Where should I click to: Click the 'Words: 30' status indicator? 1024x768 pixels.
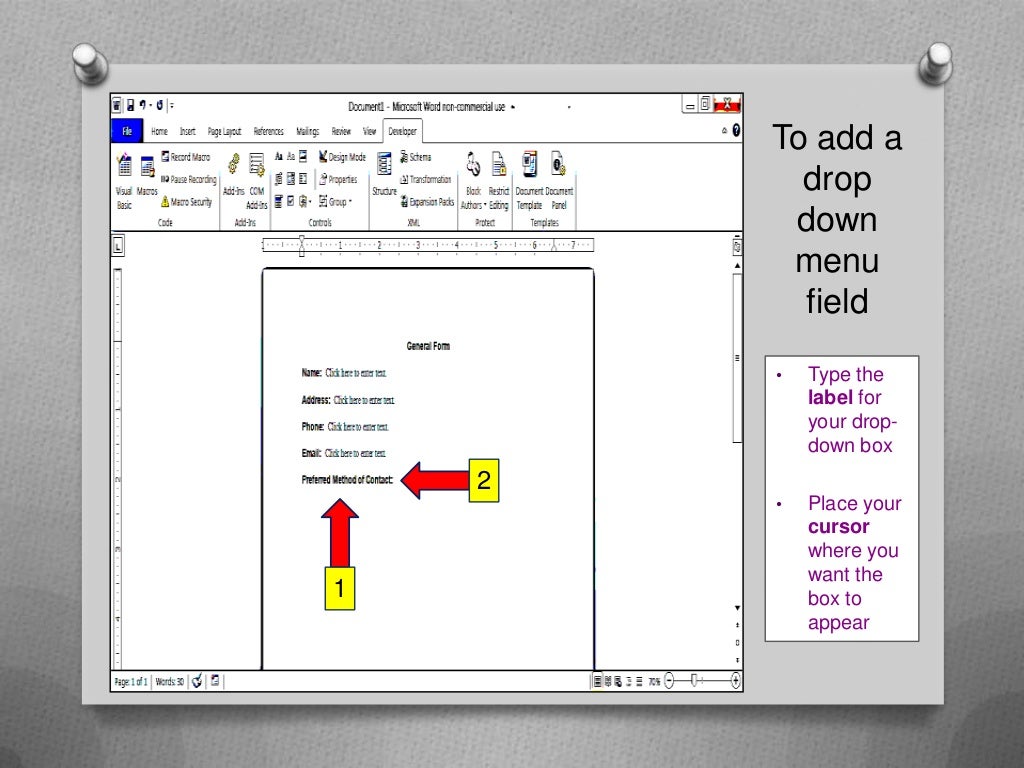[x=170, y=682]
